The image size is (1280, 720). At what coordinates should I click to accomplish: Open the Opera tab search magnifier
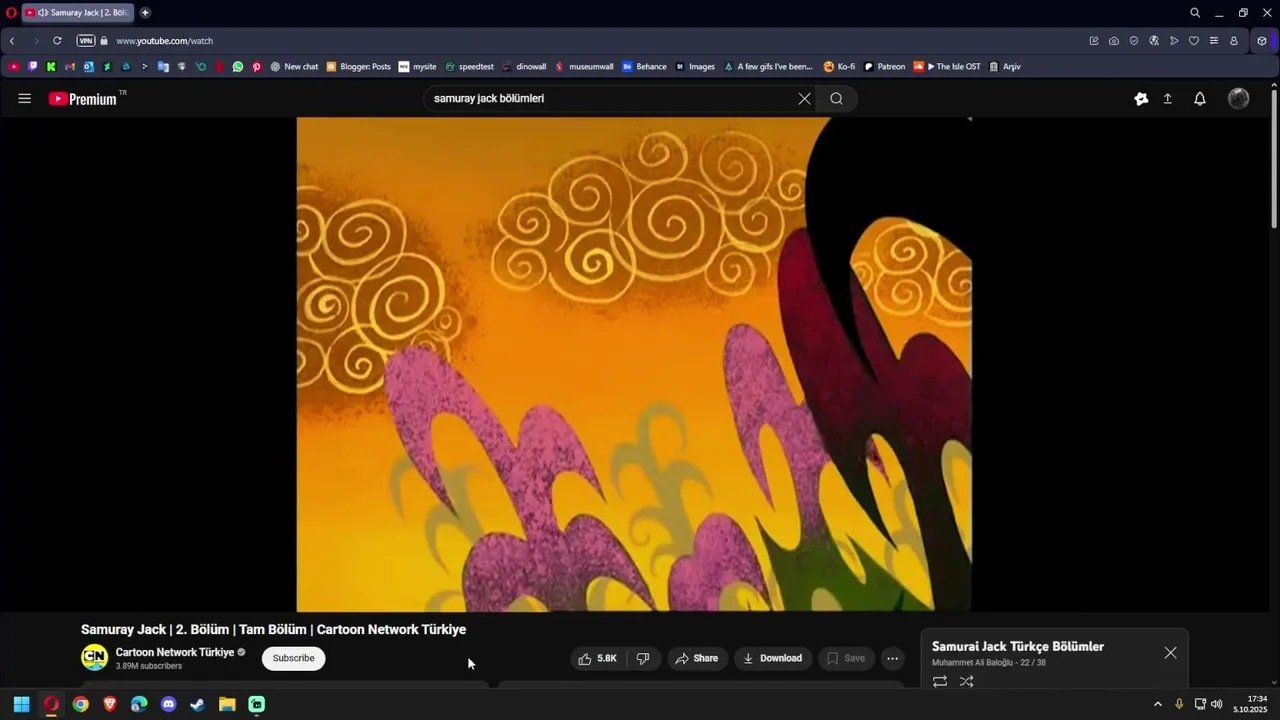[1195, 13]
